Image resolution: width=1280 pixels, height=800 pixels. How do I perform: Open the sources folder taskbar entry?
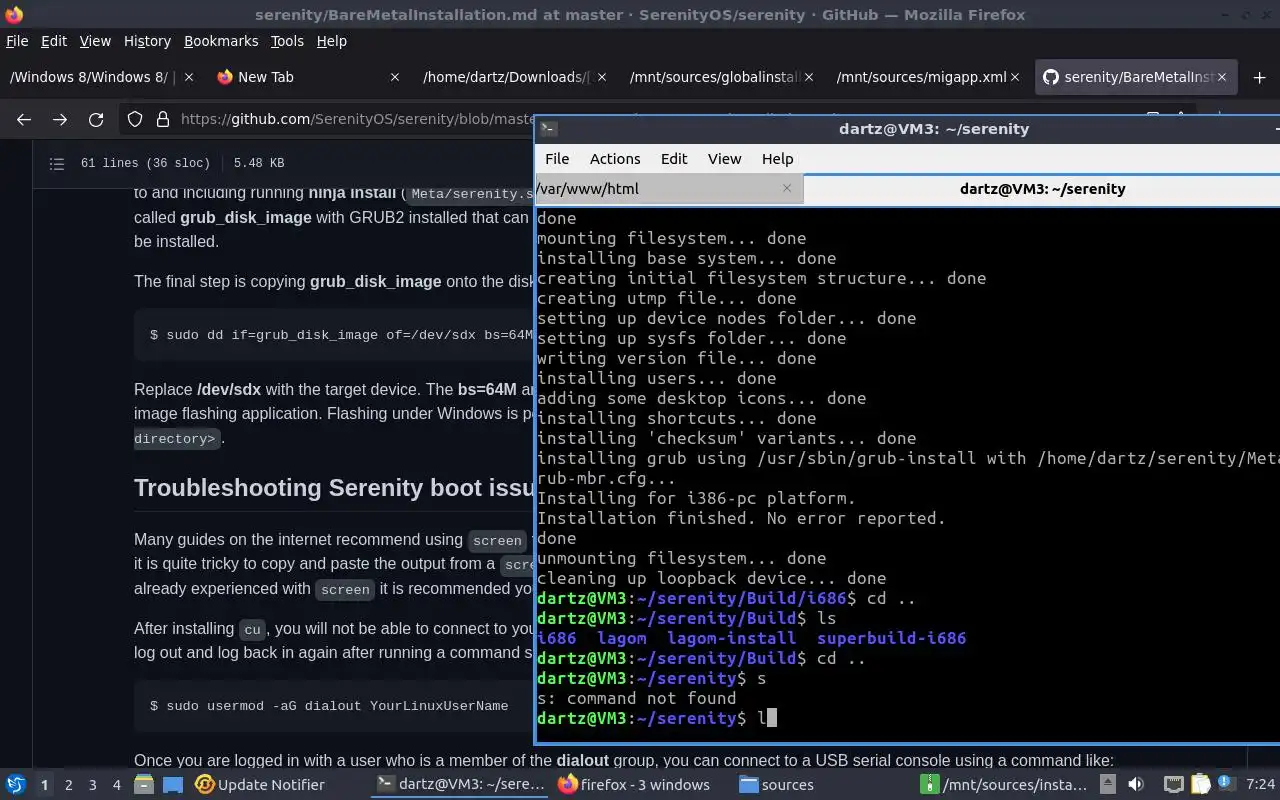[776, 785]
